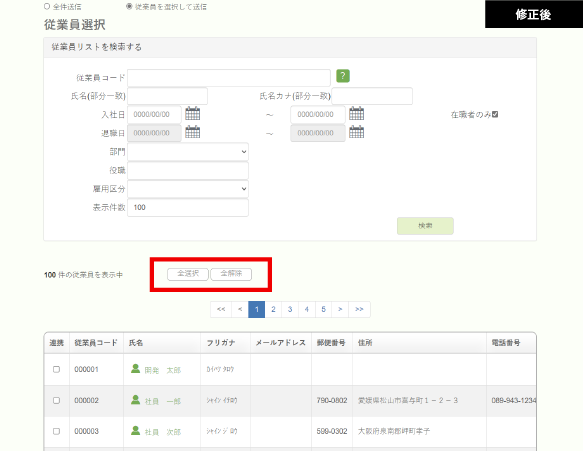Click the 全選択 button
583x451 pixels.
[188, 274]
